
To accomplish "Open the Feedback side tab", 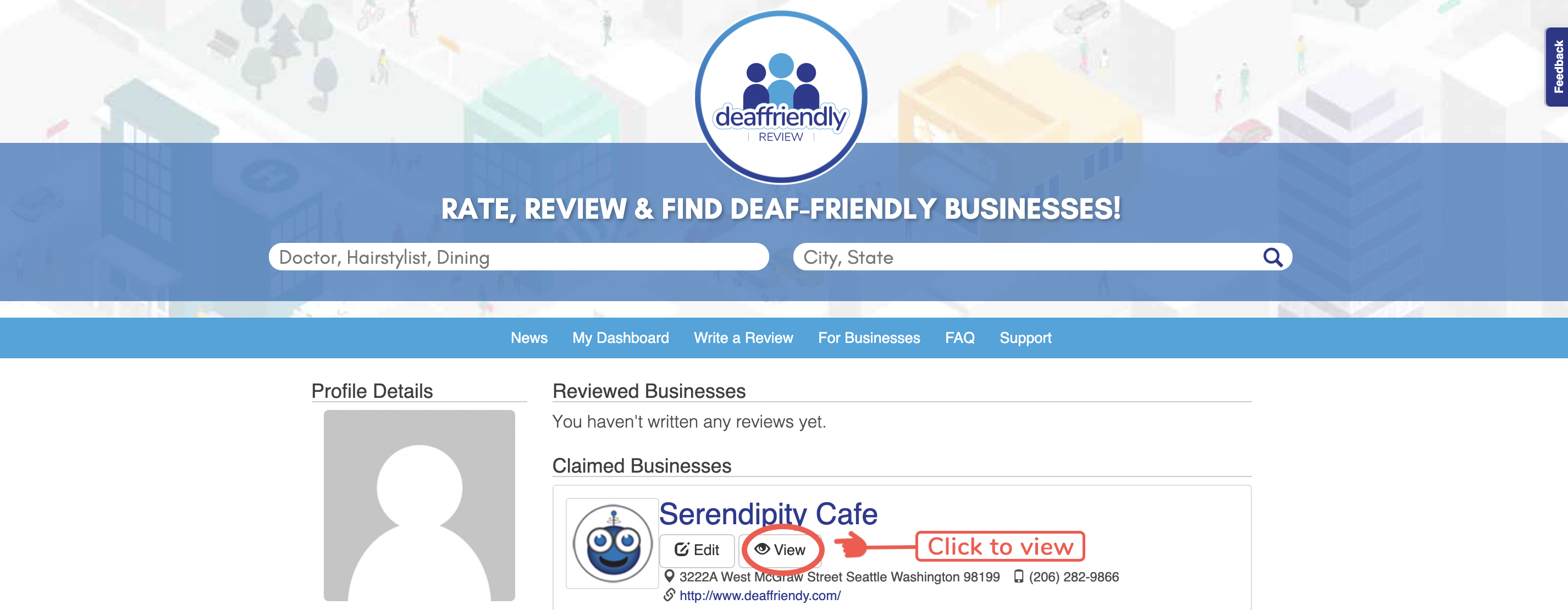I will 1557,67.
